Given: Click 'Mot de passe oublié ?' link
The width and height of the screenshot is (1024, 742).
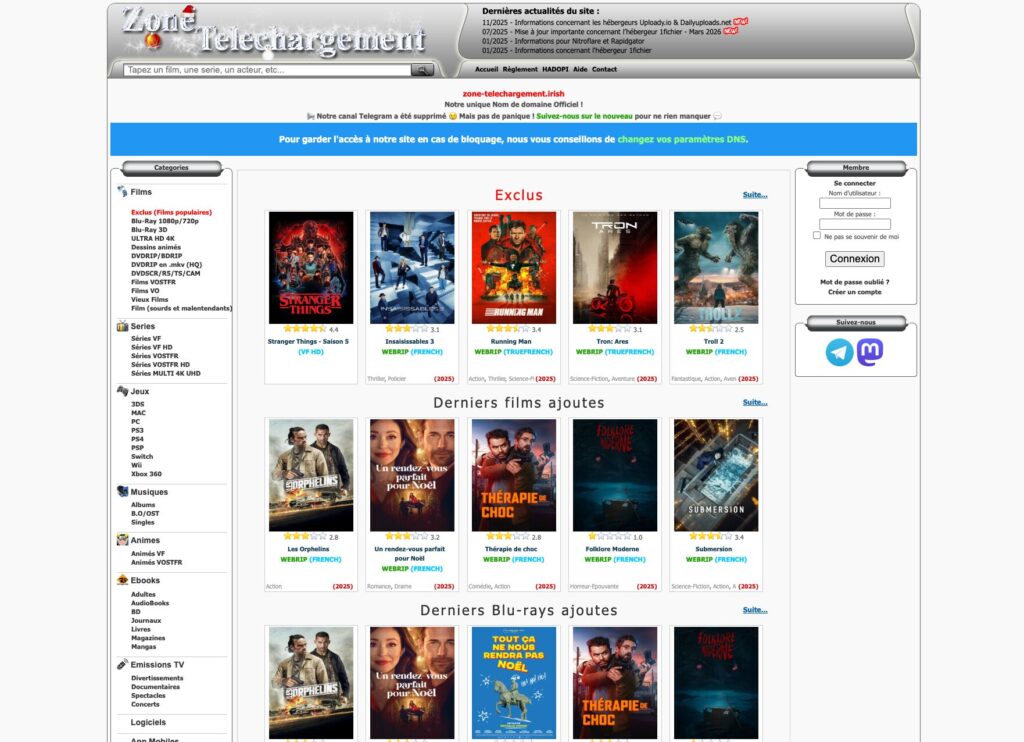Looking at the screenshot, I should tap(855, 282).
